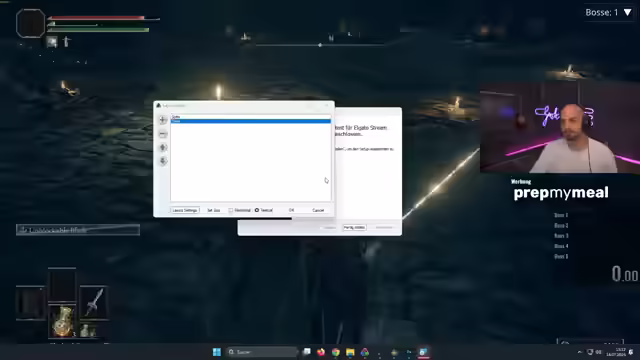Remove the component with the minus icon

(x=163, y=134)
